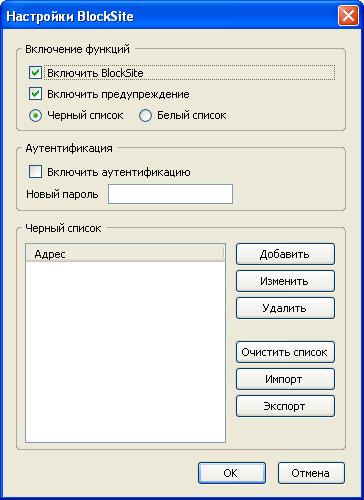The height and width of the screenshot is (500, 364).
Task: Confirm settings with the OK button
Action: (x=232, y=473)
